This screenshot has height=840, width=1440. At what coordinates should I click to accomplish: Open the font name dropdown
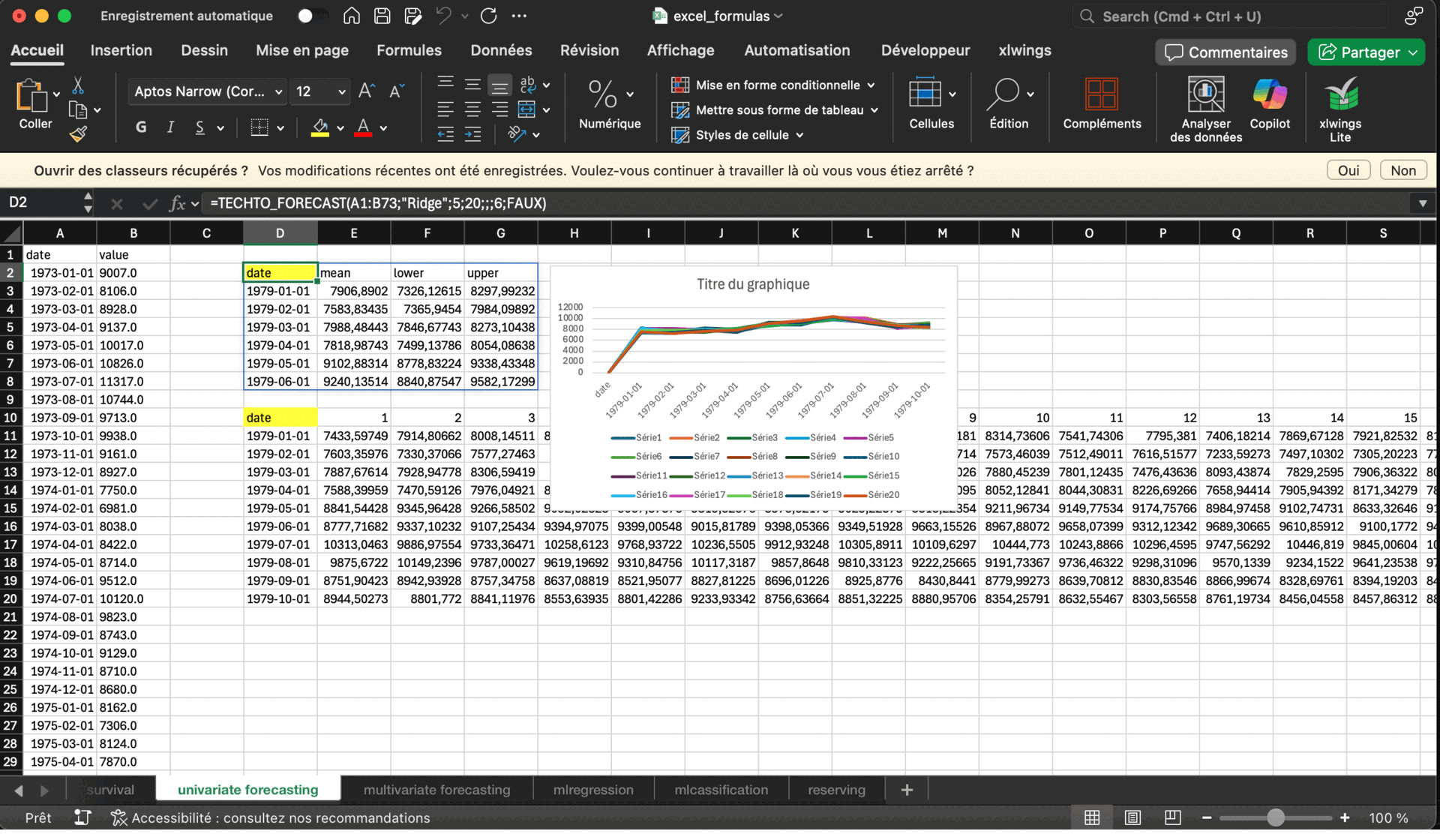(x=278, y=91)
